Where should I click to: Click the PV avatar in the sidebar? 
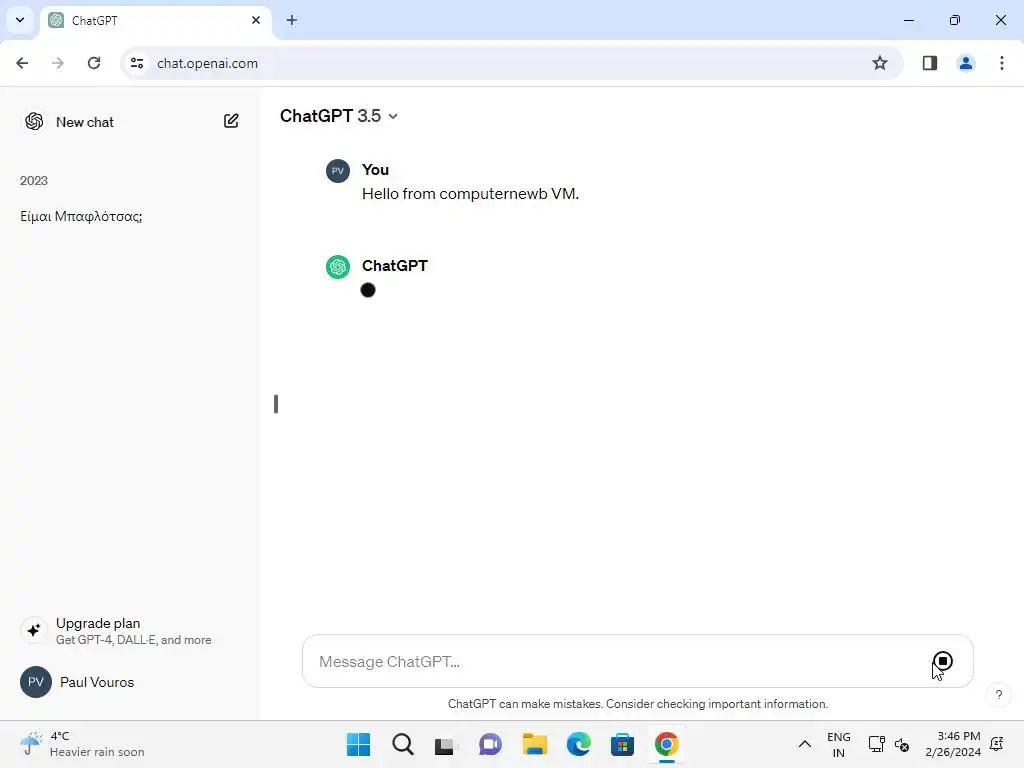tap(36, 682)
